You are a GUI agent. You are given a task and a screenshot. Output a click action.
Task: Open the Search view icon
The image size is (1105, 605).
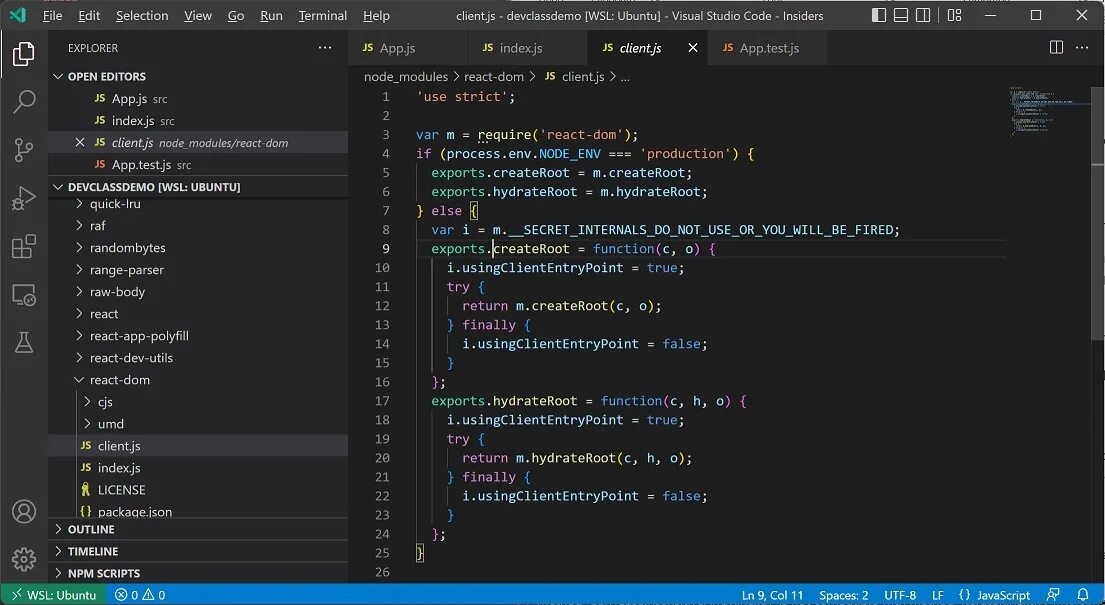(23, 102)
